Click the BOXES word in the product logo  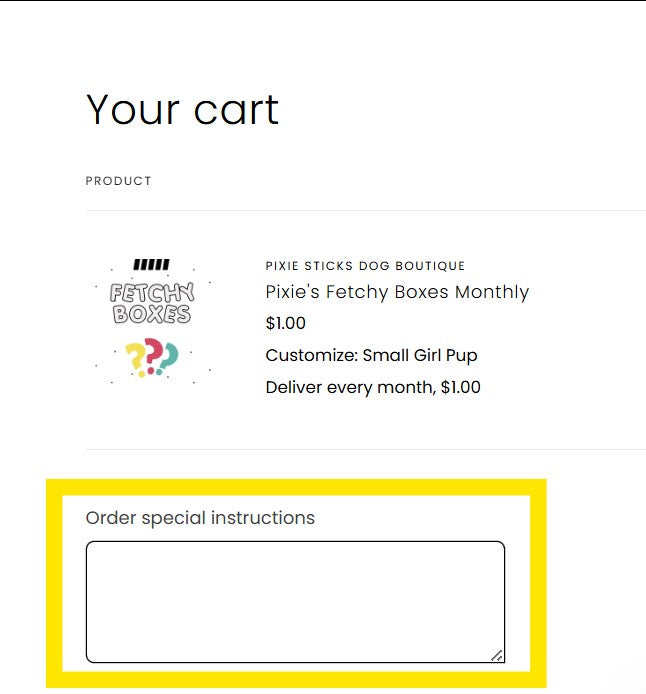152,314
